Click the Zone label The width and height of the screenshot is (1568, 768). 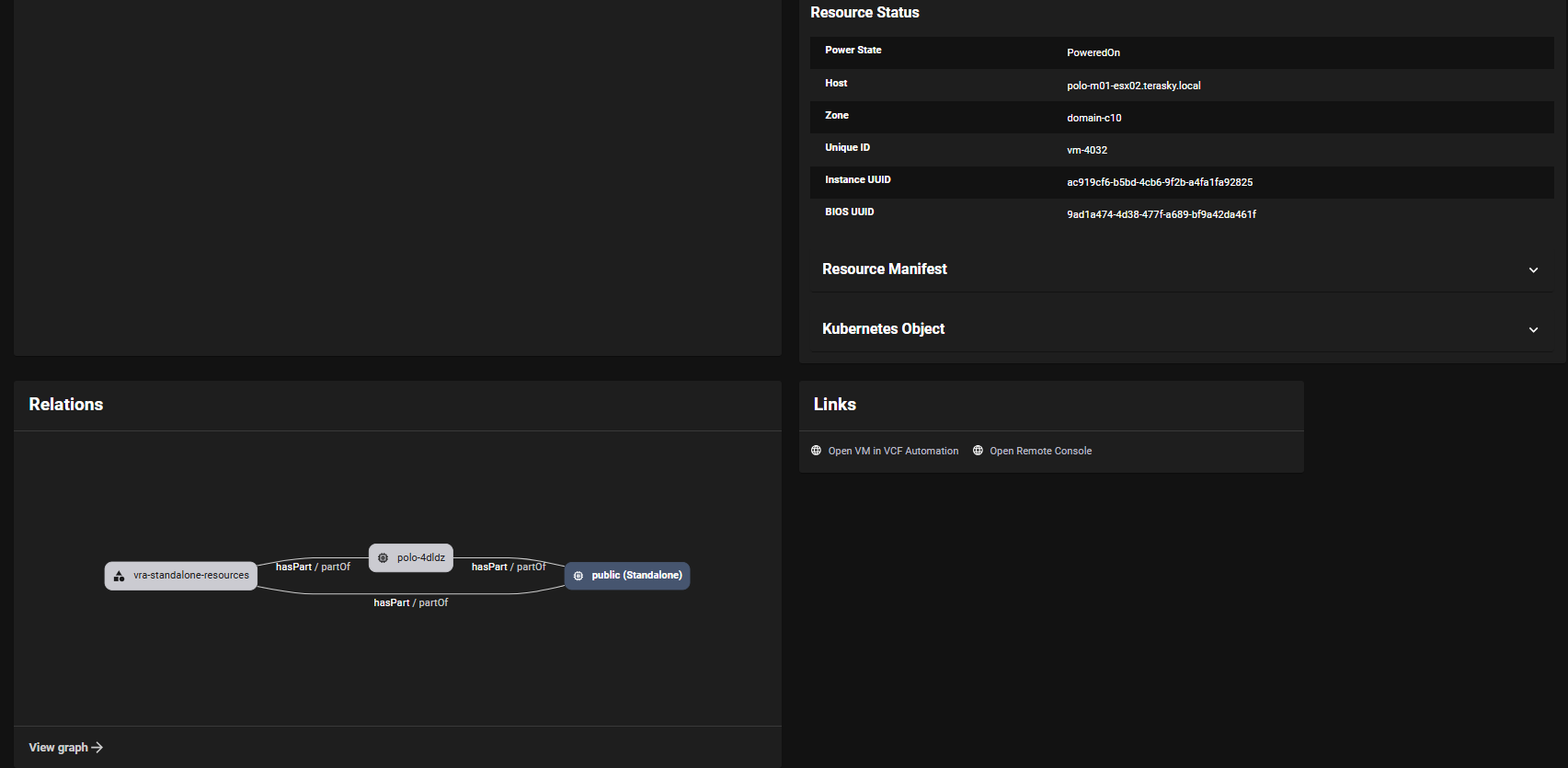tap(837, 115)
